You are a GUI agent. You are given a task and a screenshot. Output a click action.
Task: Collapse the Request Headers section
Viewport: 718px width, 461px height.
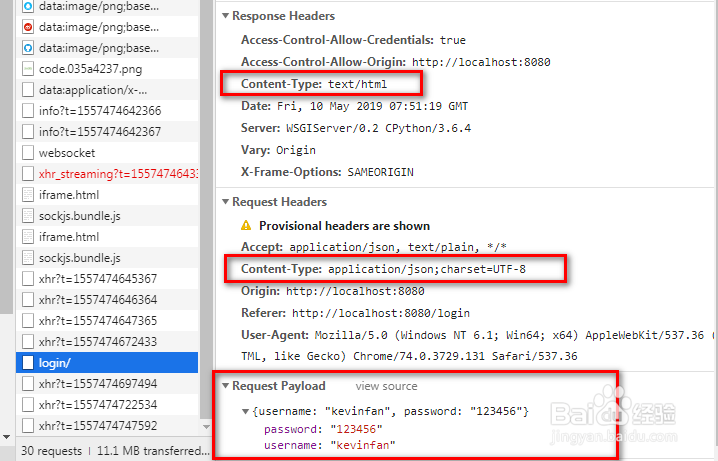point(225,202)
